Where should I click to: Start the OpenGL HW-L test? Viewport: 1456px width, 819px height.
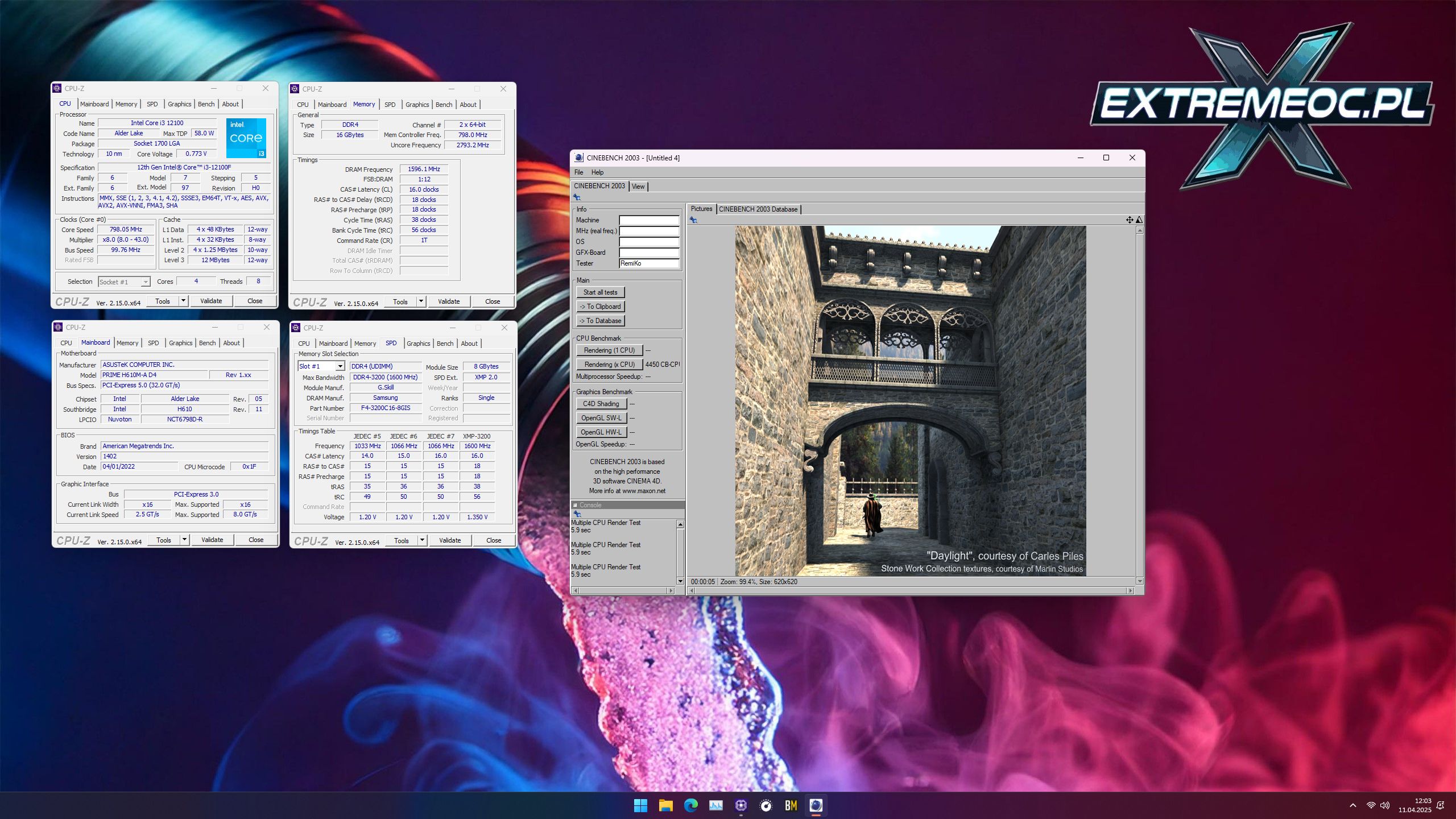click(601, 432)
